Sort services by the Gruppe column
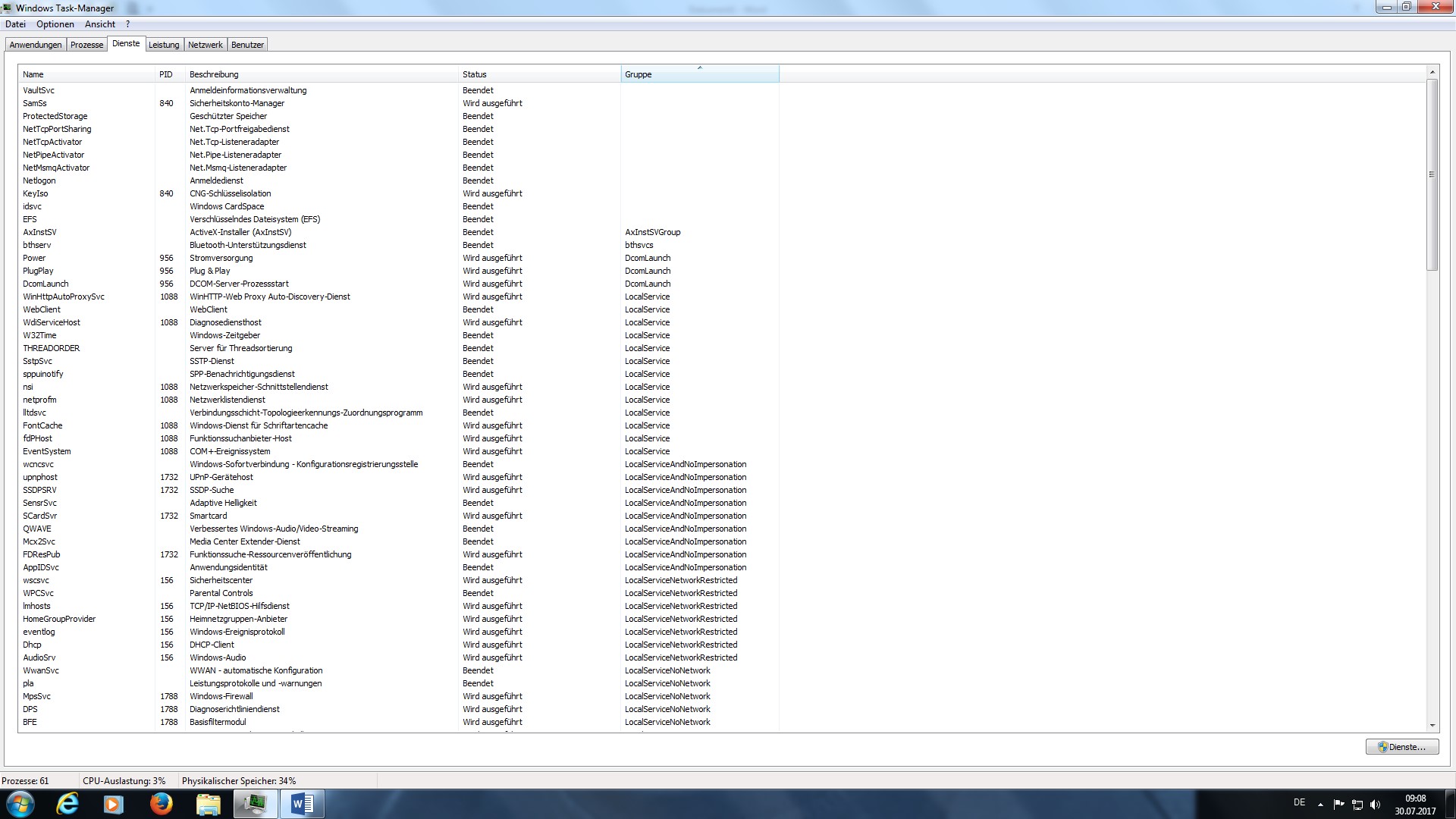 click(x=698, y=74)
